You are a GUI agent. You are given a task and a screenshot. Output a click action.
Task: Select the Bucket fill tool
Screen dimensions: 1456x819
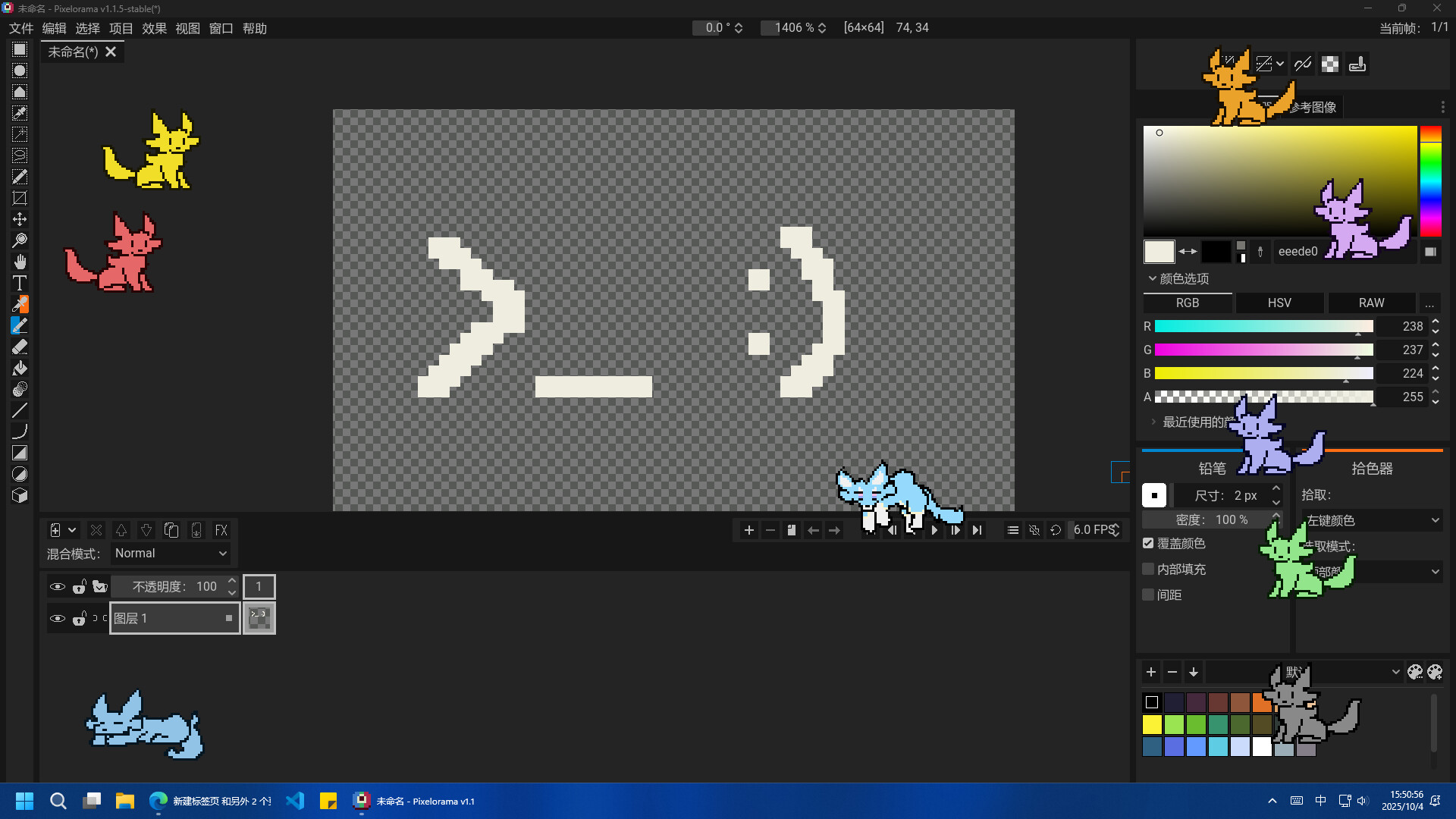point(20,369)
